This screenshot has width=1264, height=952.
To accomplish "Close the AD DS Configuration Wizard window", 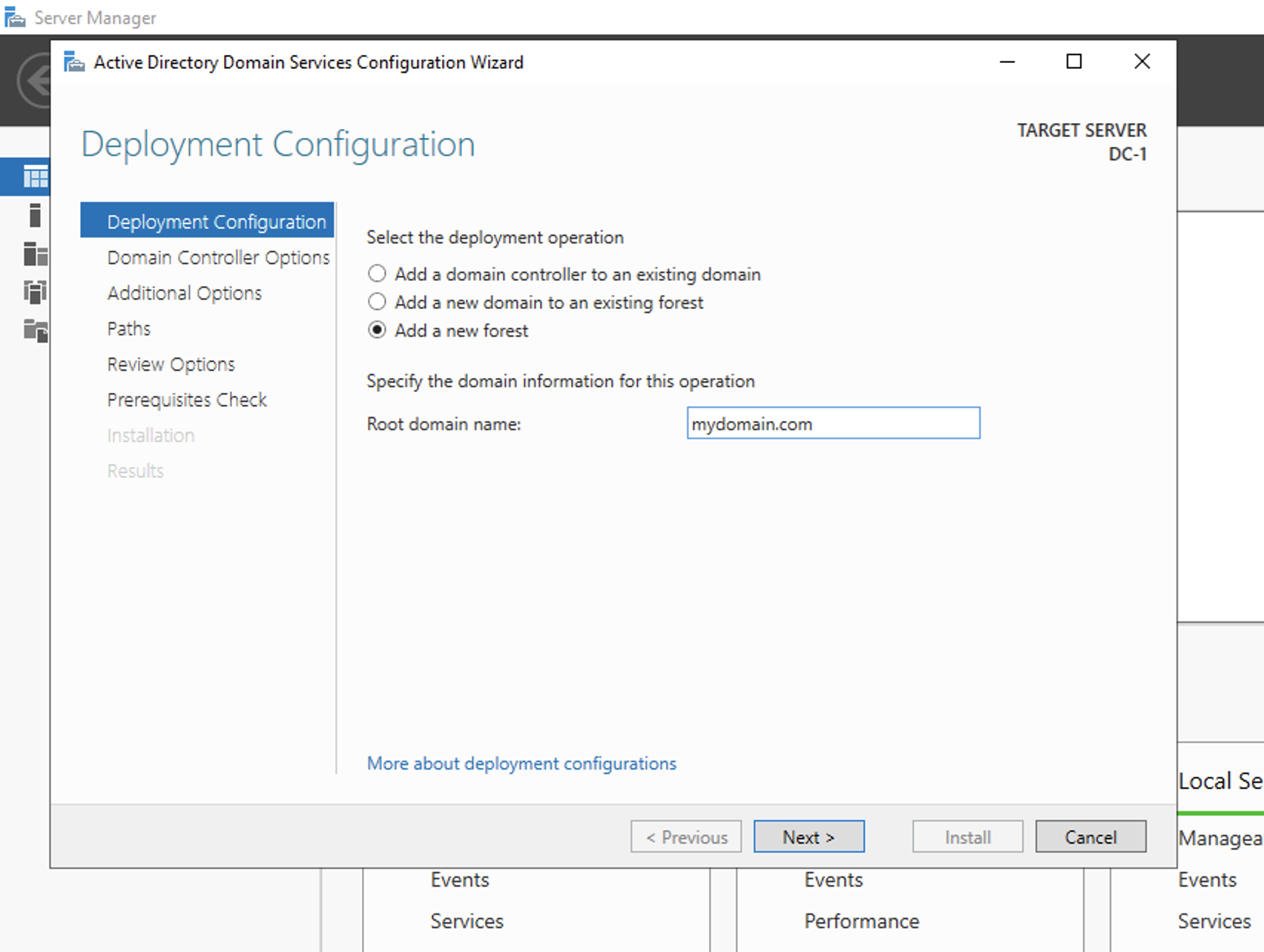I will point(1142,62).
